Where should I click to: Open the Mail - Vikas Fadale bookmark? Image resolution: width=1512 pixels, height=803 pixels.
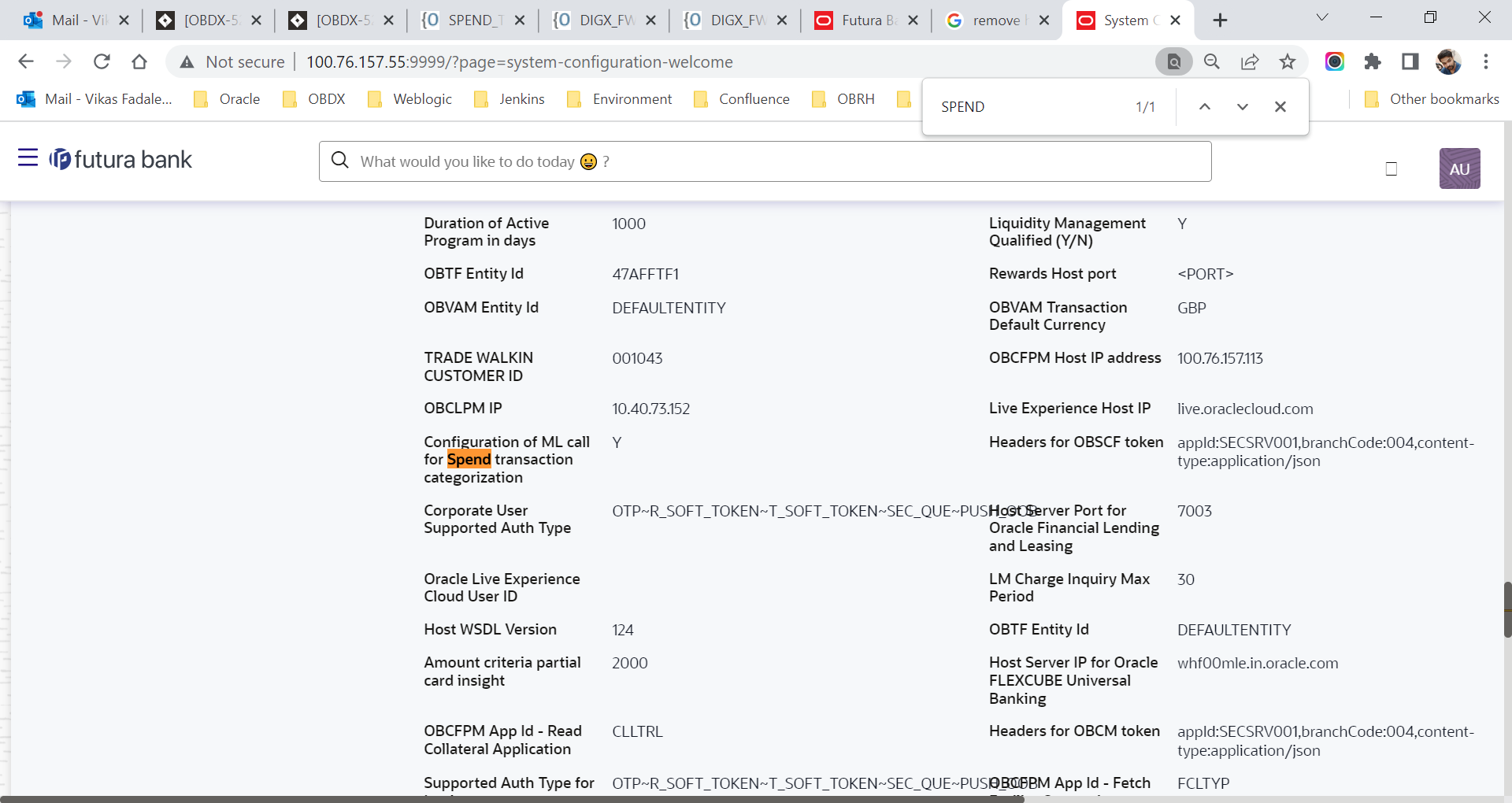pos(94,98)
